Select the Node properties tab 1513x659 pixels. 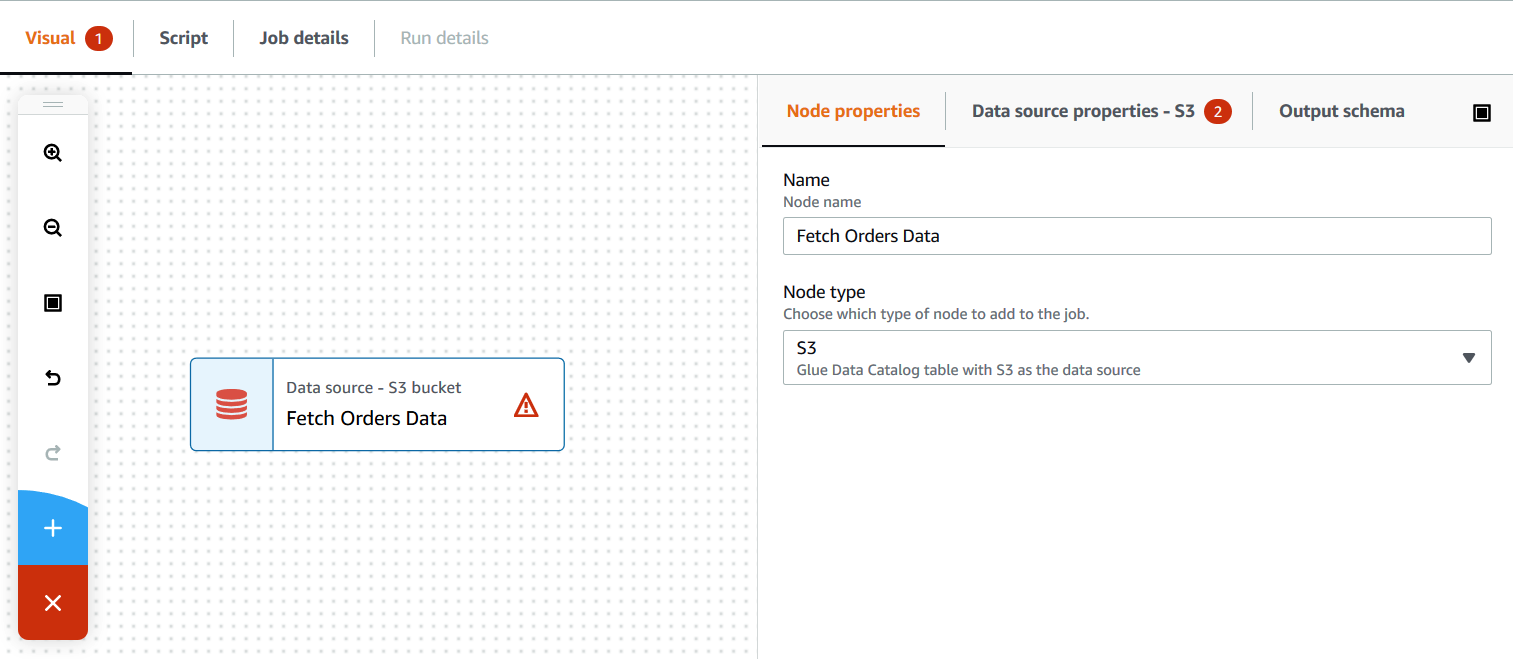tap(853, 111)
